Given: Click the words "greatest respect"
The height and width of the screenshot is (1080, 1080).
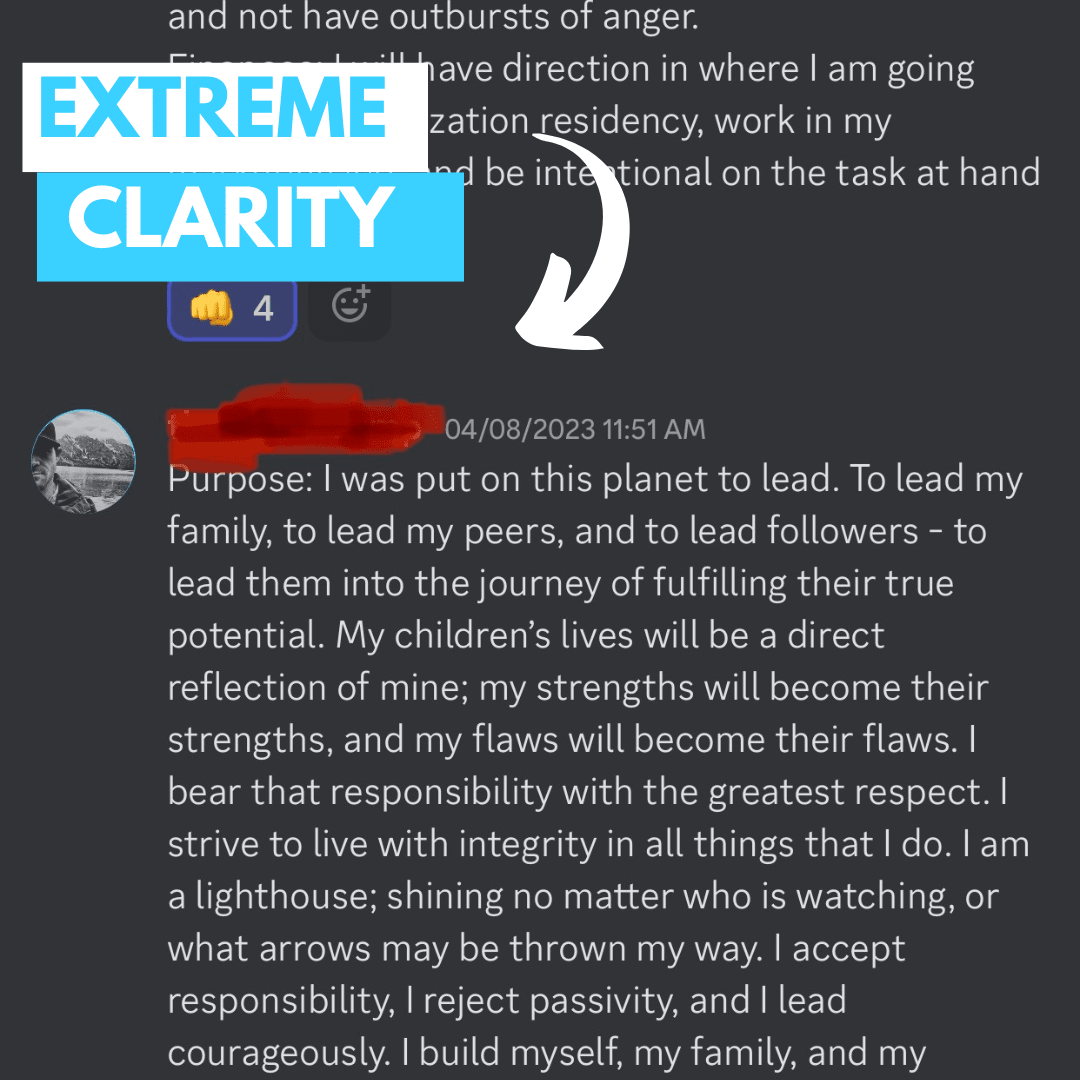Looking at the screenshot, I should pyautogui.click(x=849, y=792).
